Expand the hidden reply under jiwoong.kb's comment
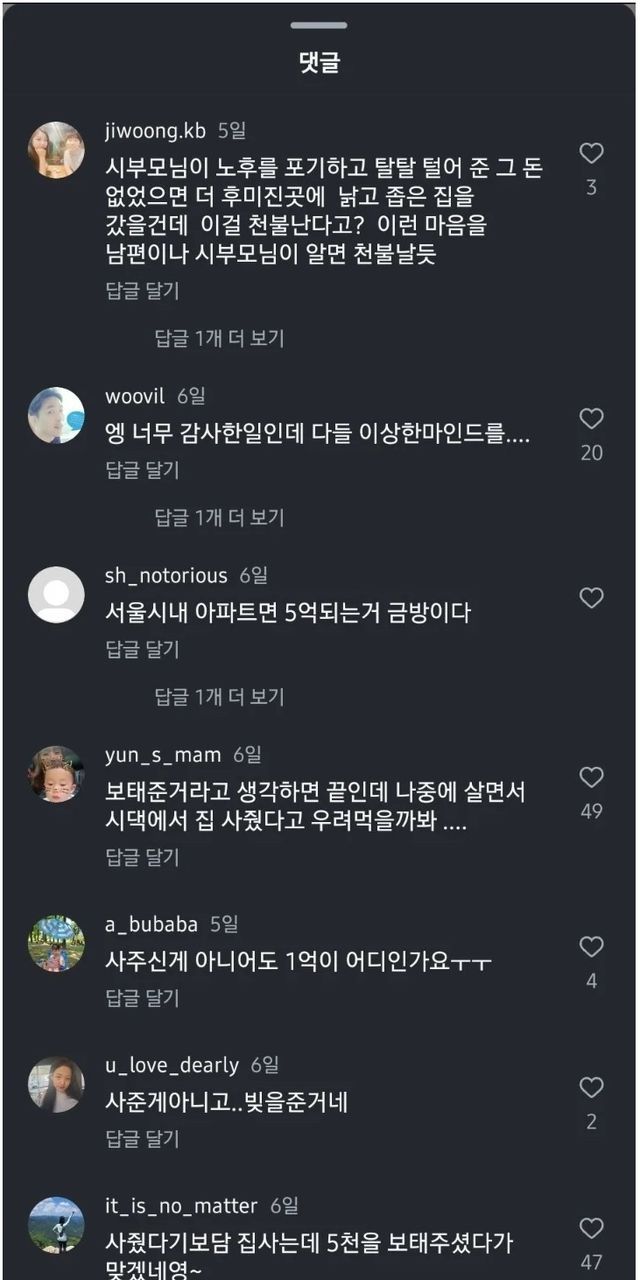640x1280 pixels. pos(219,338)
